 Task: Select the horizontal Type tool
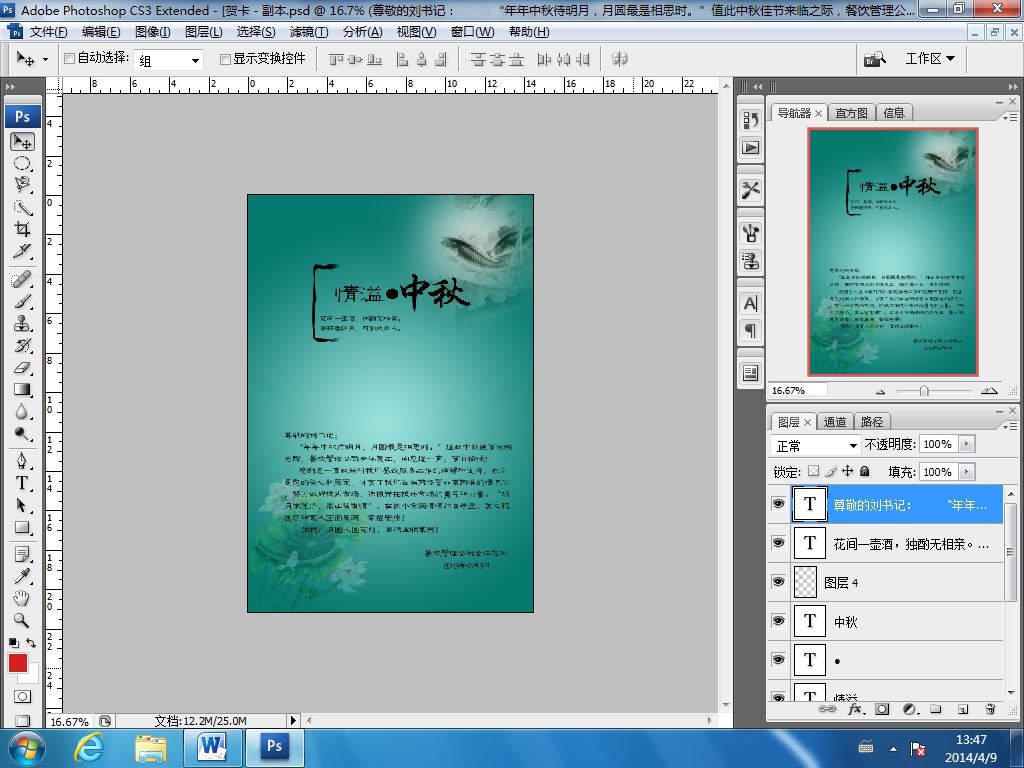(22, 483)
